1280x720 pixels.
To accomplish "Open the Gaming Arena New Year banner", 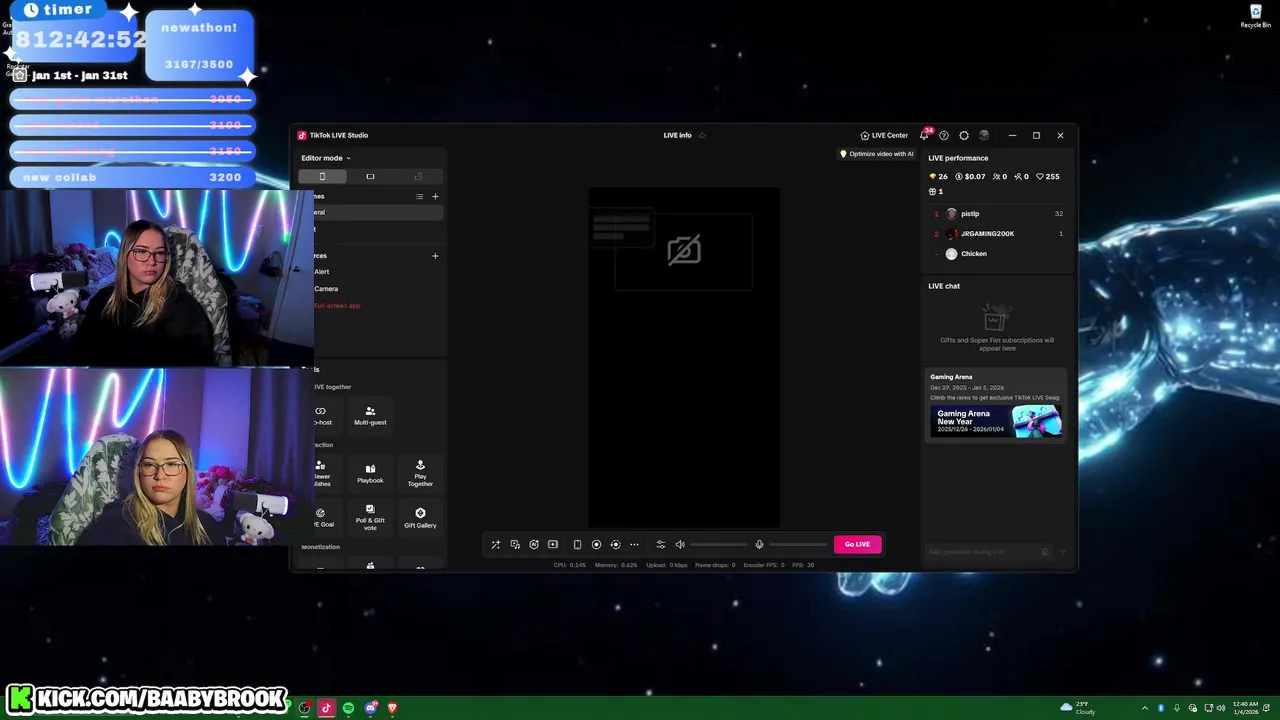I will pyautogui.click(x=996, y=421).
